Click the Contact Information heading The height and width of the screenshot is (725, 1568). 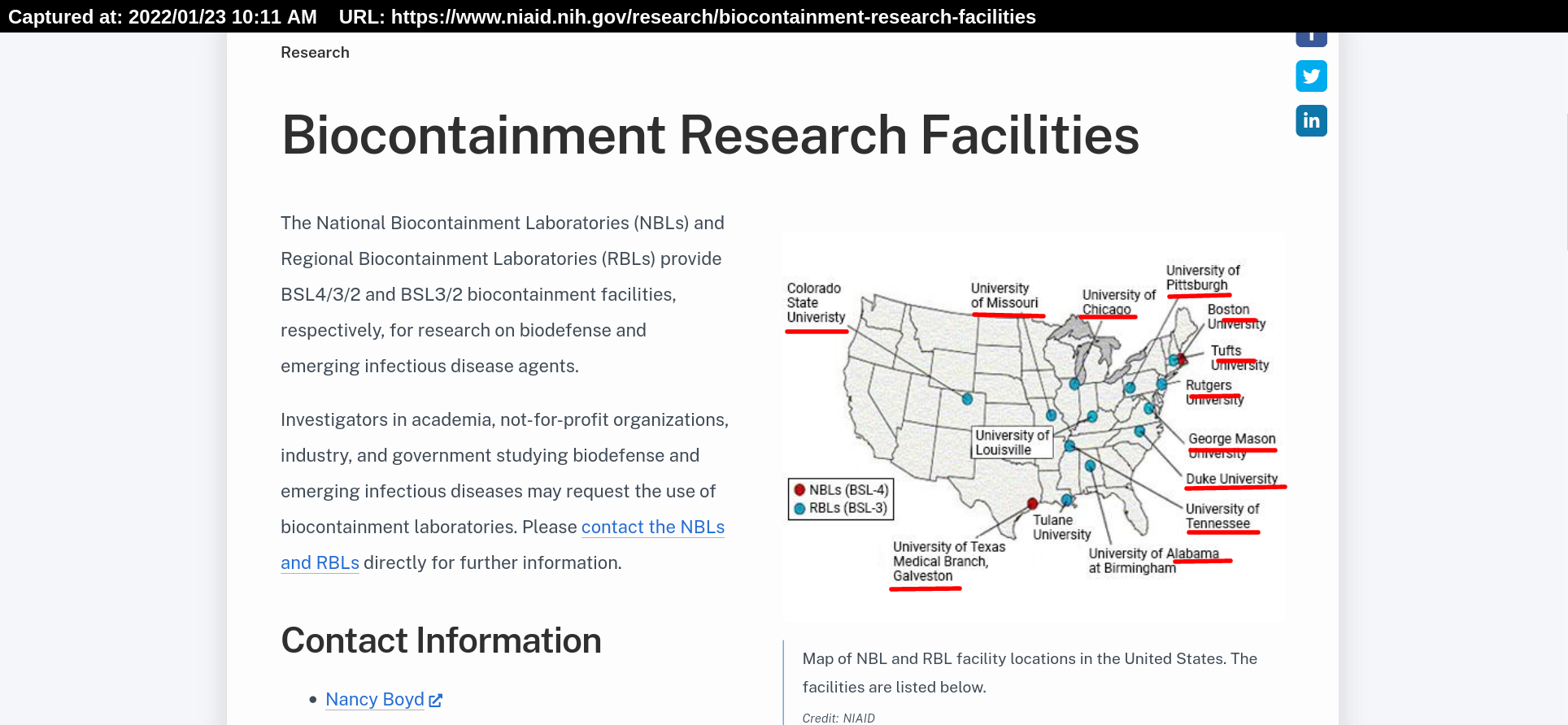[441, 640]
